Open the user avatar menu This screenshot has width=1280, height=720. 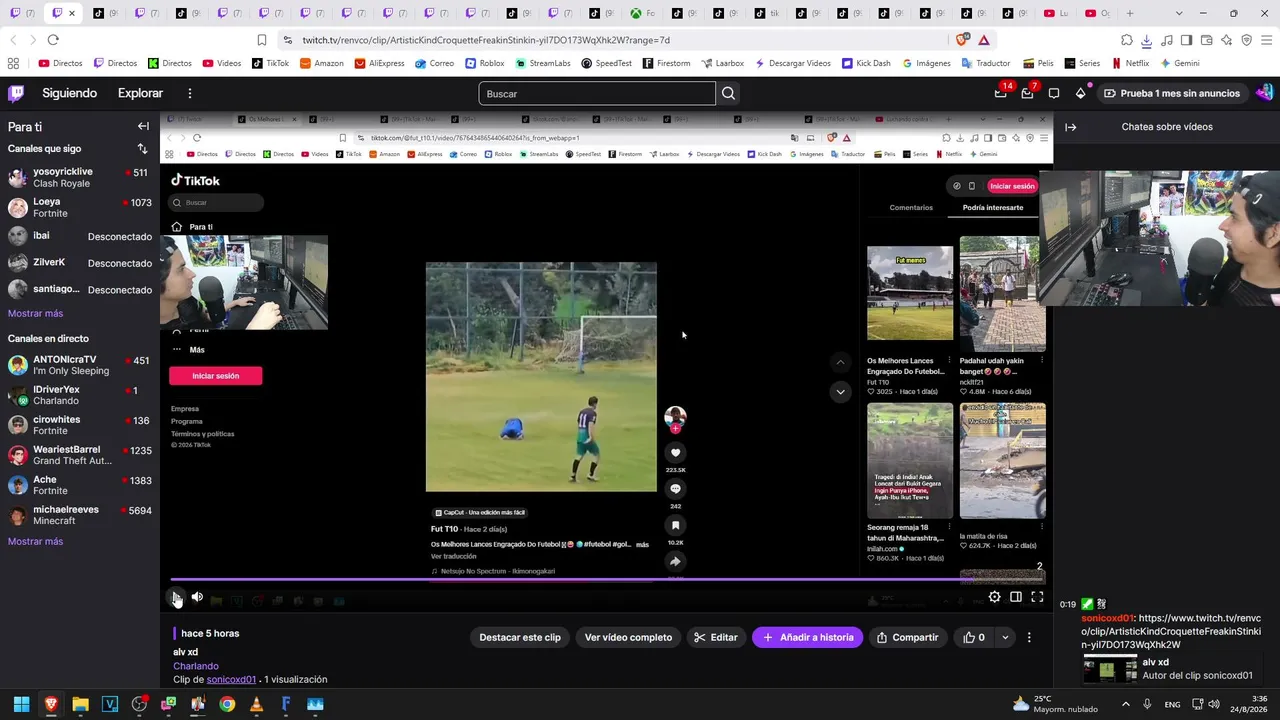tap(1264, 93)
